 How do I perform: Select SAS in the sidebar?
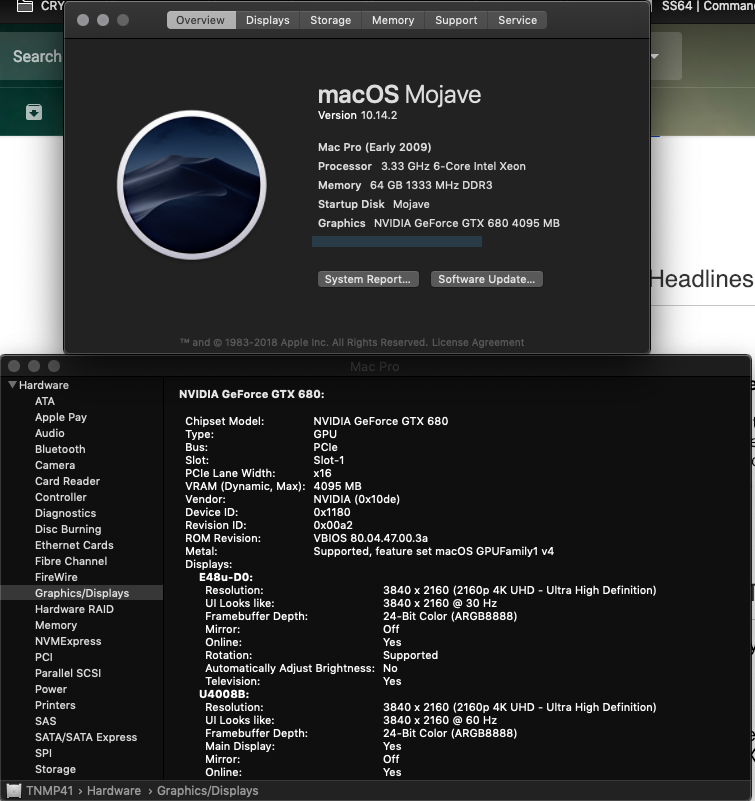(45, 721)
